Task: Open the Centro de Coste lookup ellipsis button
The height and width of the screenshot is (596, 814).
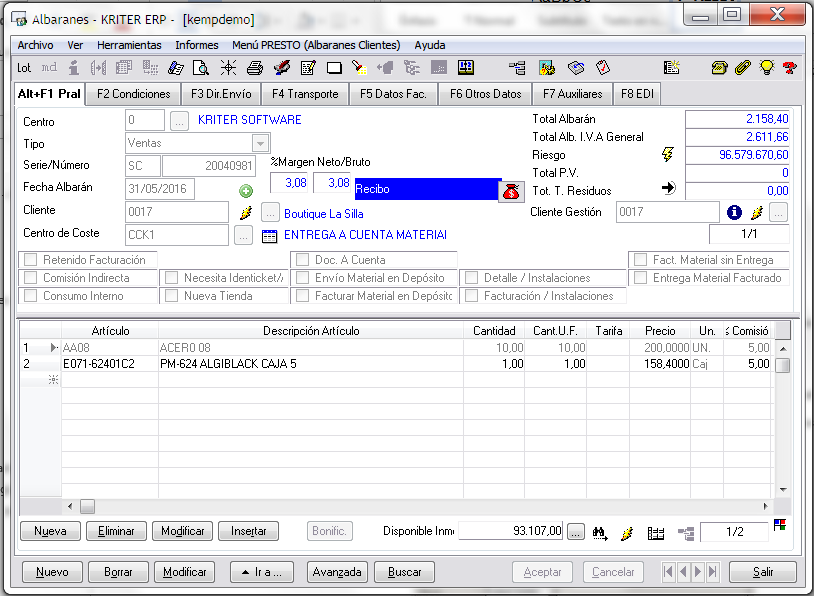Action: 243,235
